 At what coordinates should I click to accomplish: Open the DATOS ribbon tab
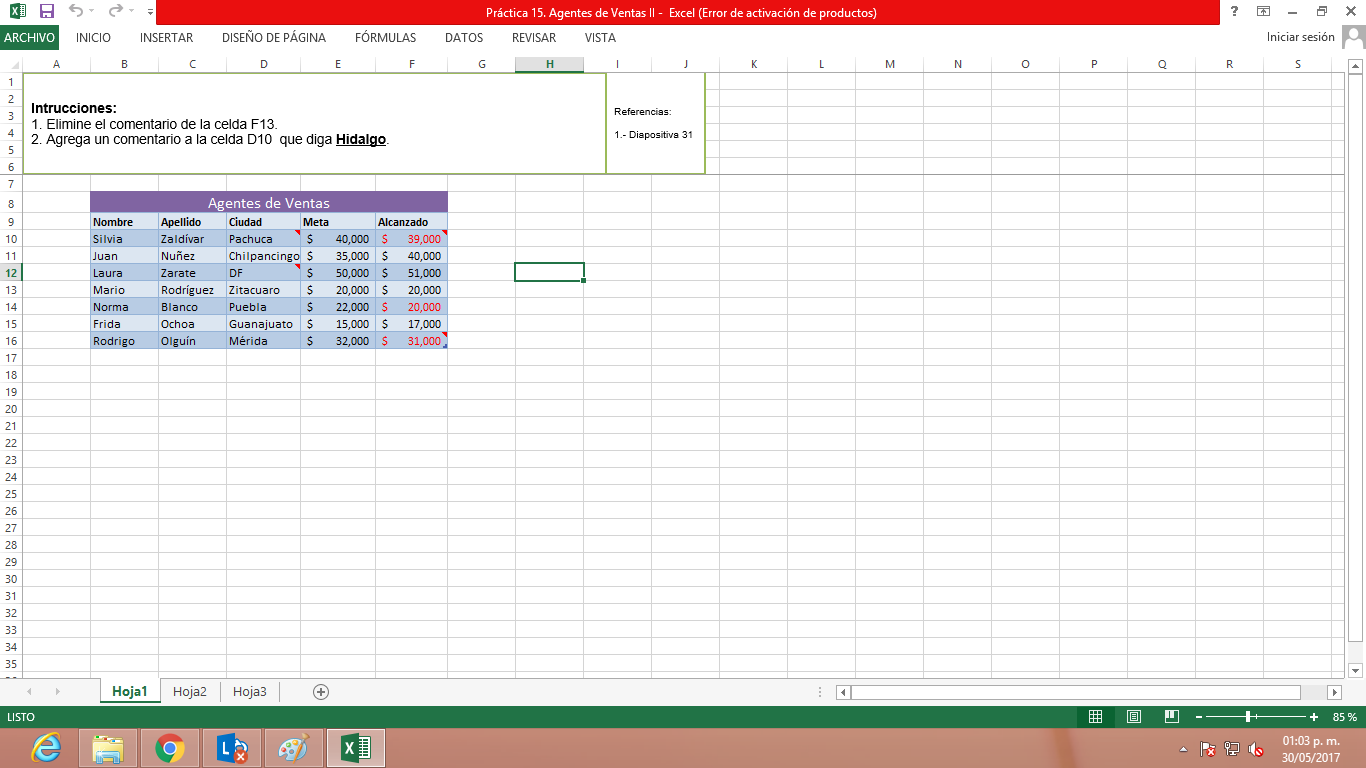(464, 38)
